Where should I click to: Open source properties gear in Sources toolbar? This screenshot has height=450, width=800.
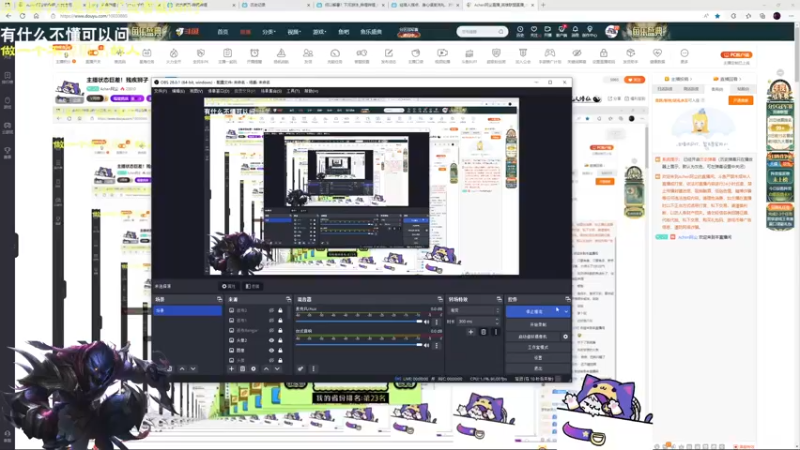click(x=253, y=368)
